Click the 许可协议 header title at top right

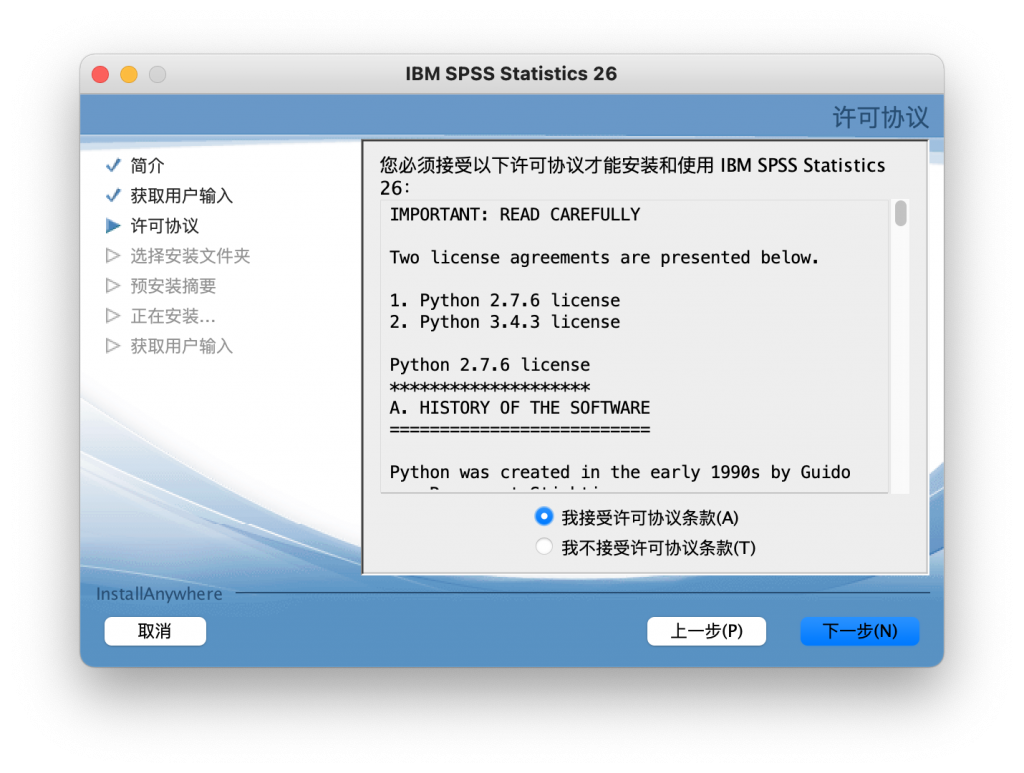tap(880, 118)
